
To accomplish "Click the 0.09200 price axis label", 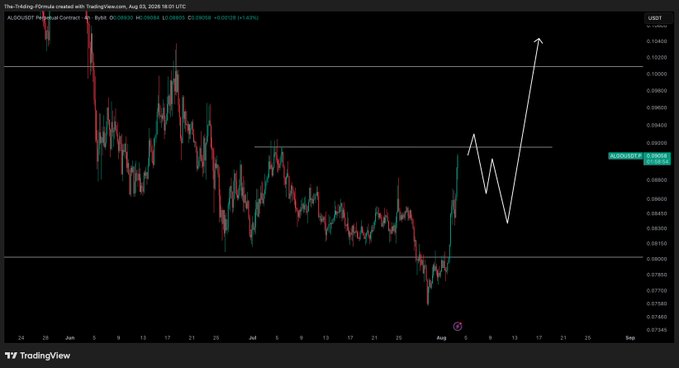I will [x=656, y=143].
